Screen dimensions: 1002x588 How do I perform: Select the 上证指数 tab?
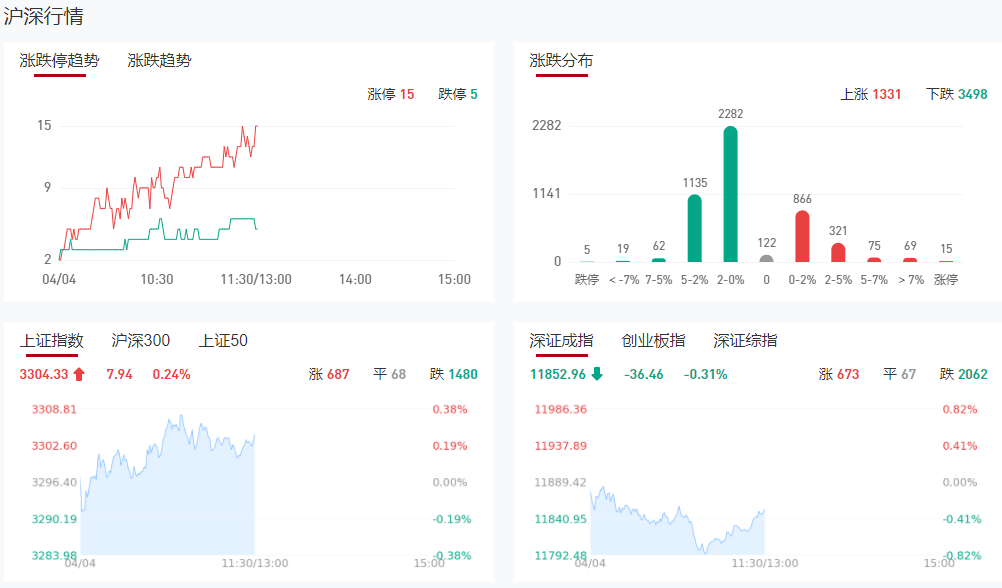[x=51, y=341]
